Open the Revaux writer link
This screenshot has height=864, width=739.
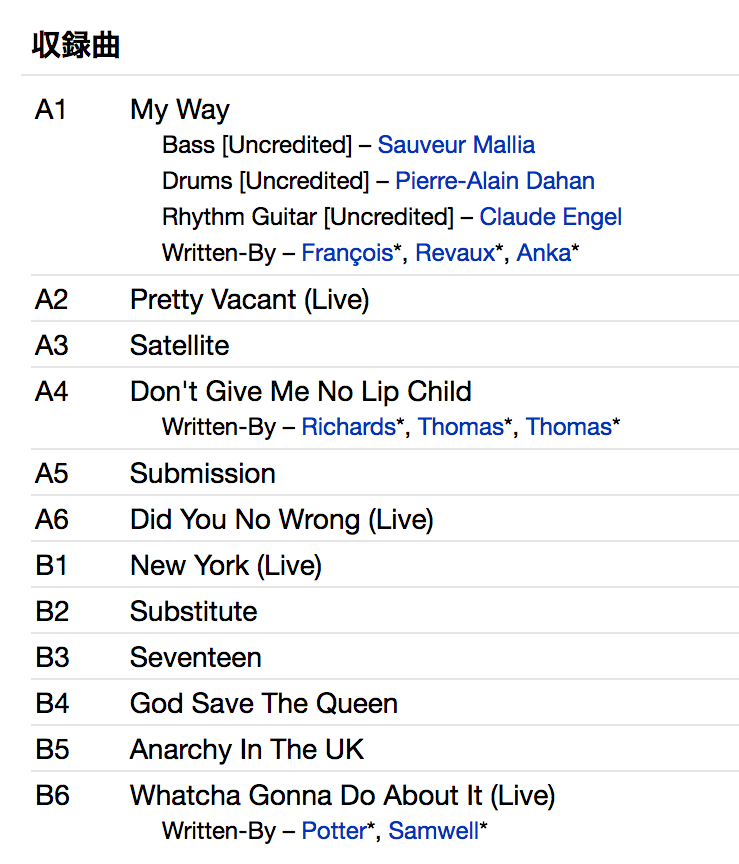coord(455,253)
